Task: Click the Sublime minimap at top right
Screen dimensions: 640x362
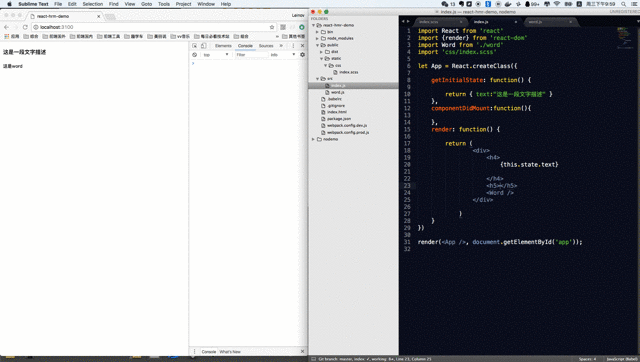Action: pyautogui.click(x=625, y=37)
